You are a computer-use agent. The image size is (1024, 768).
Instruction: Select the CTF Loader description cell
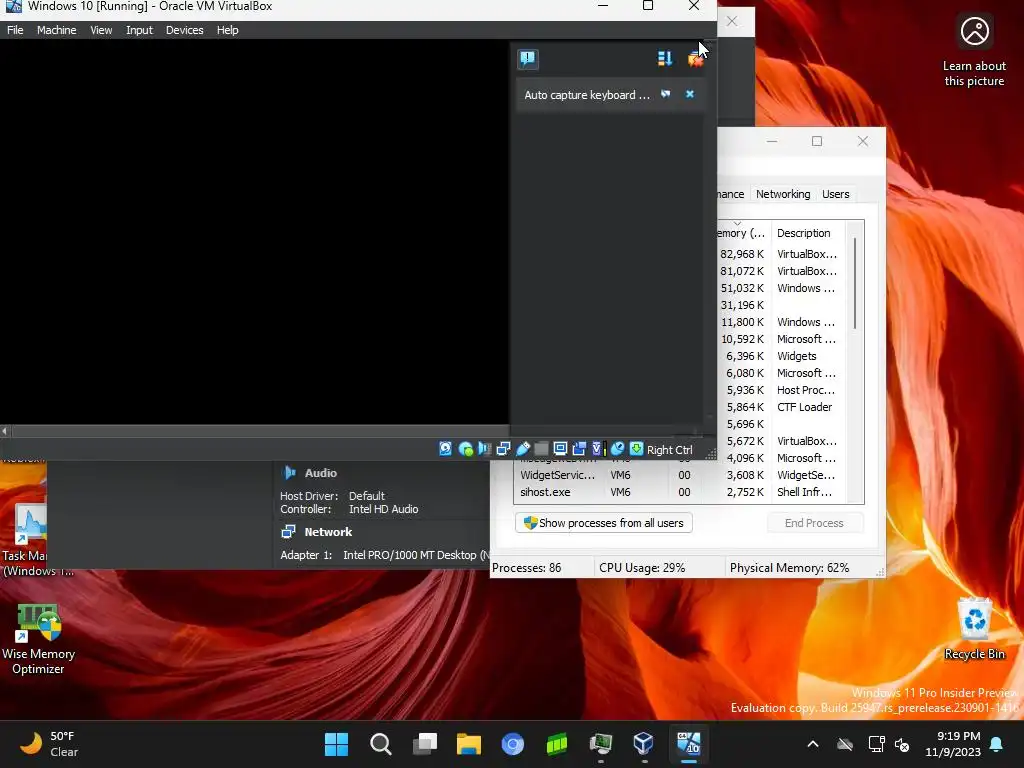coord(804,408)
